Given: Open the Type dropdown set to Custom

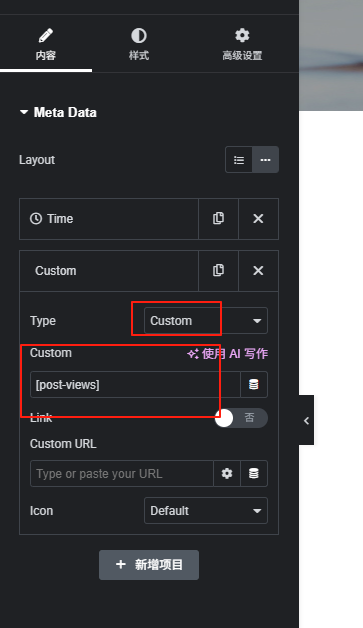Looking at the screenshot, I should [x=206, y=320].
